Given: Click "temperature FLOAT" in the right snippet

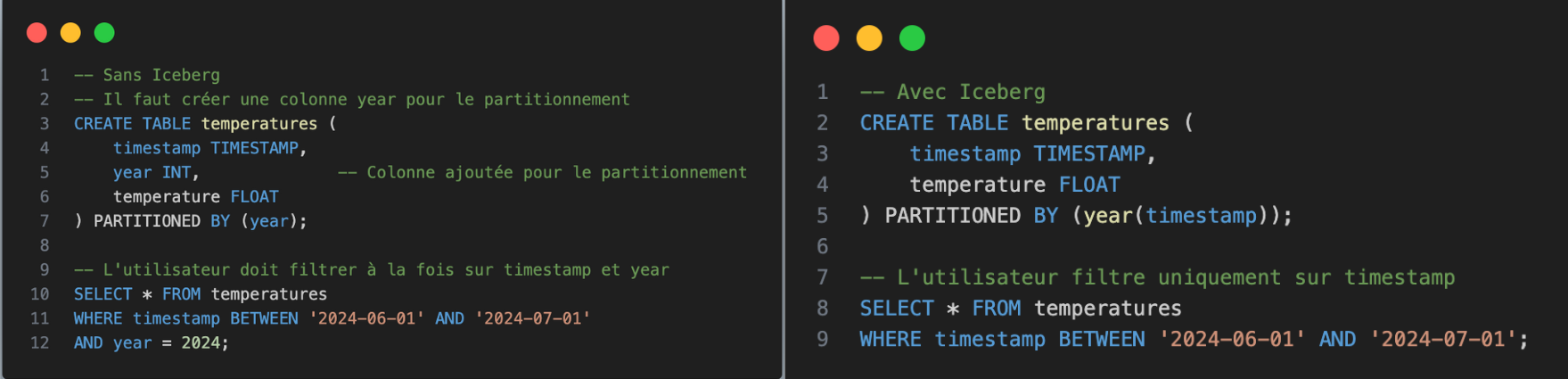Looking at the screenshot, I should tap(1014, 185).
